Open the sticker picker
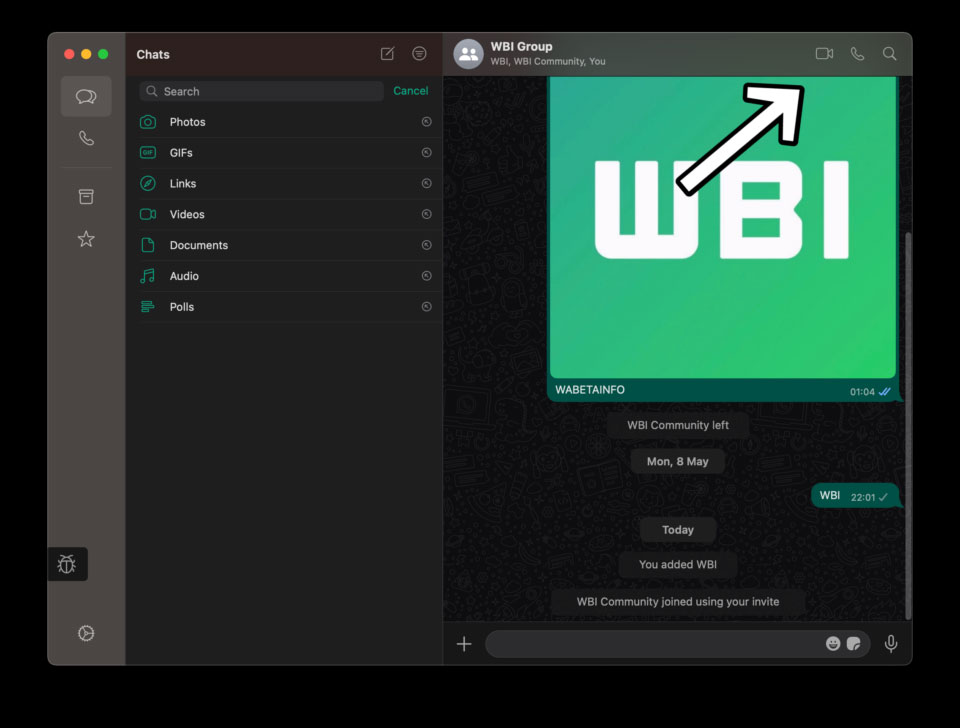 tap(855, 644)
